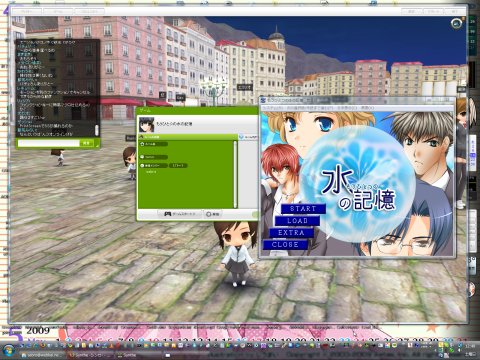Select the home-icon tab header in the game panel

point(188,137)
